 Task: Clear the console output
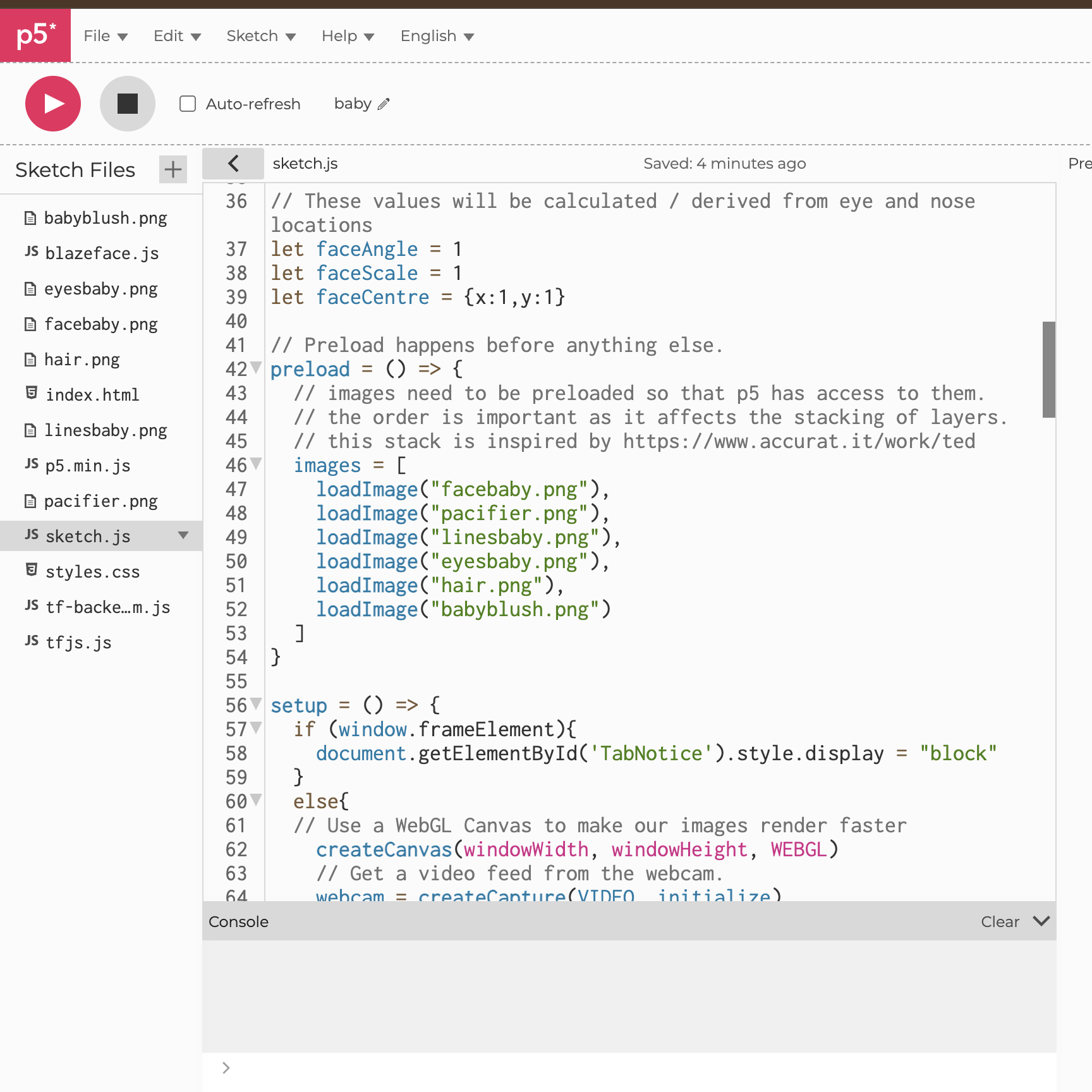tap(1000, 922)
